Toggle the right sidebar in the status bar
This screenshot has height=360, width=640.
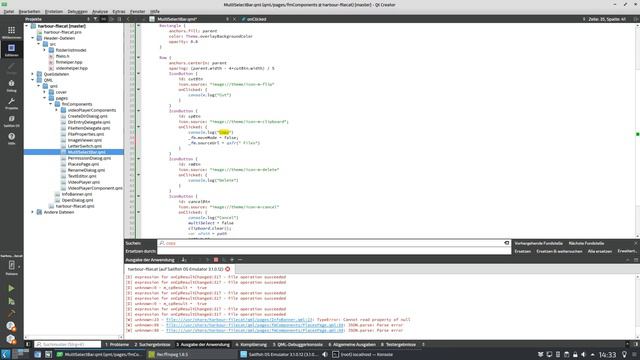tap(636, 344)
